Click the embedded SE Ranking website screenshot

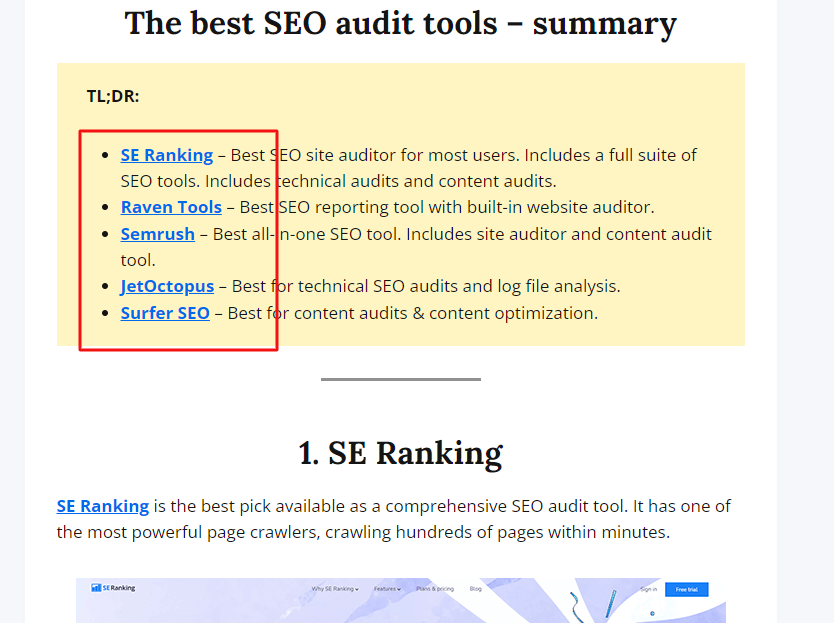coord(400,600)
